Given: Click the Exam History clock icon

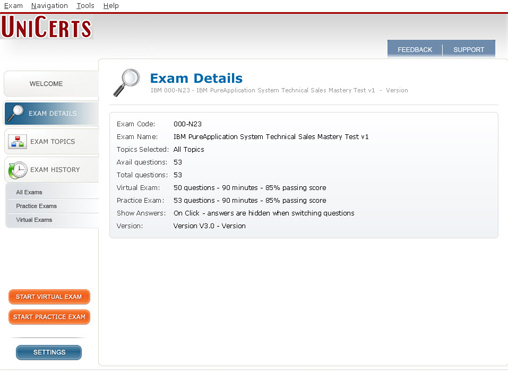Looking at the screenshot, I should pos(17,170).
